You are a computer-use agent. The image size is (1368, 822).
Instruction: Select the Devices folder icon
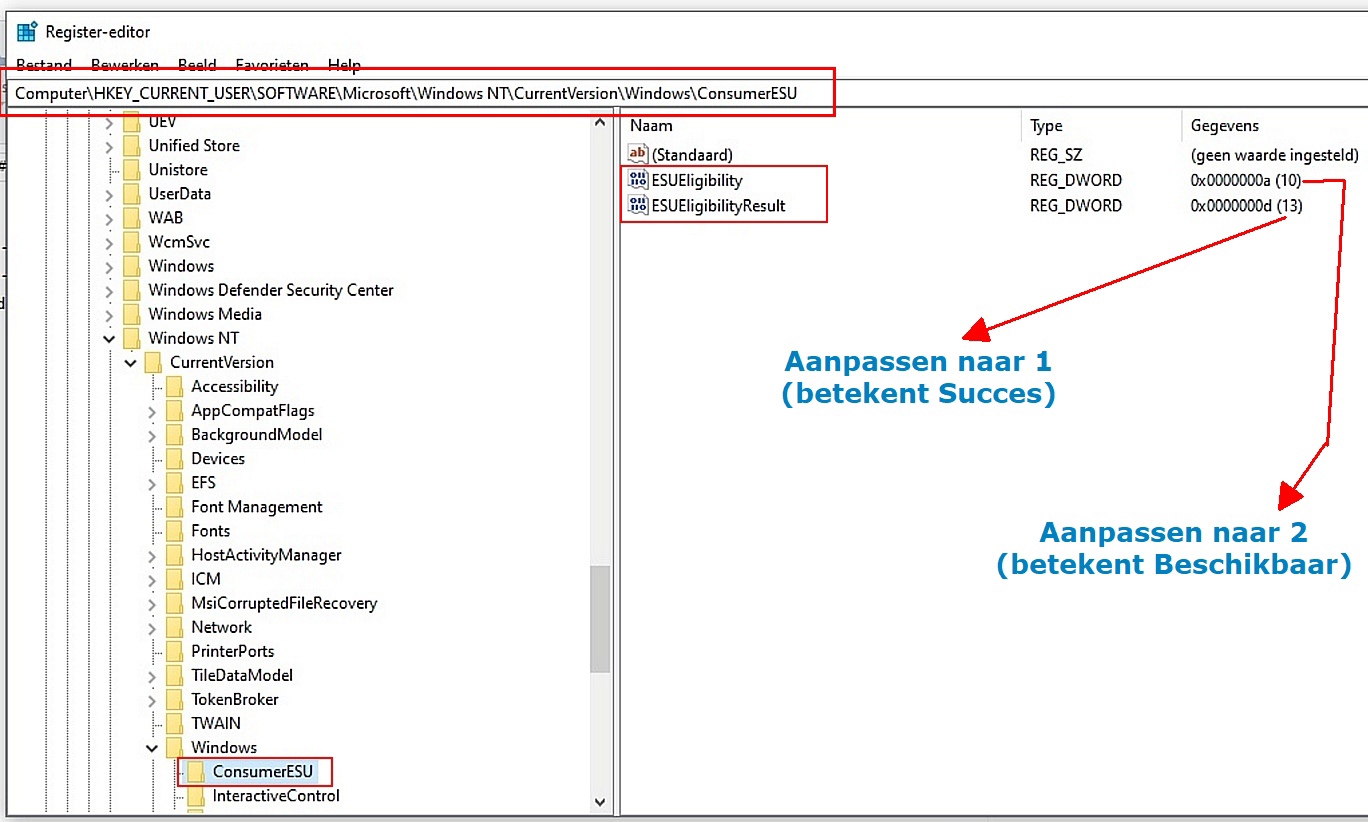click(x=175, y=459)
